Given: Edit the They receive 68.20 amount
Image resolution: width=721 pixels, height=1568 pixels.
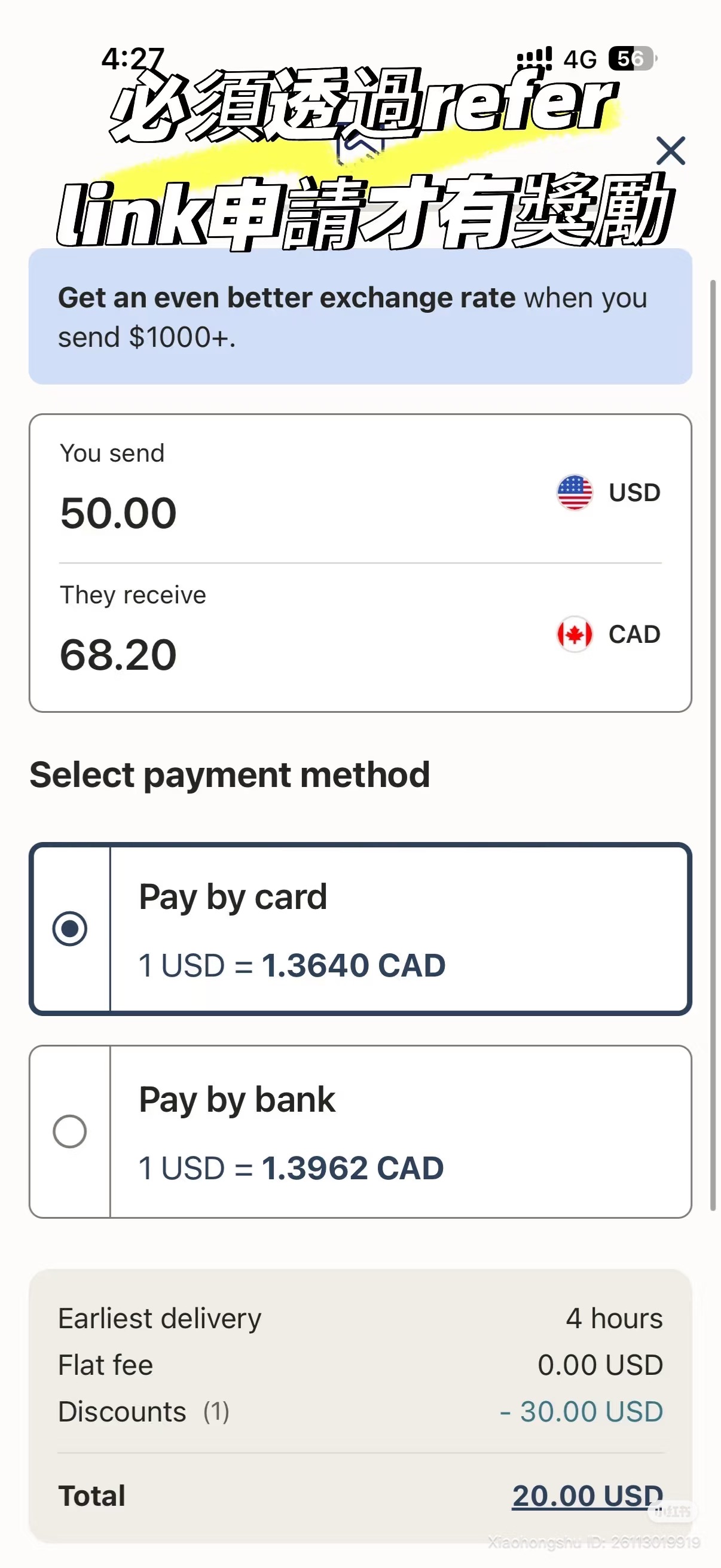Looking at the screenshot, I should [118, 654].
